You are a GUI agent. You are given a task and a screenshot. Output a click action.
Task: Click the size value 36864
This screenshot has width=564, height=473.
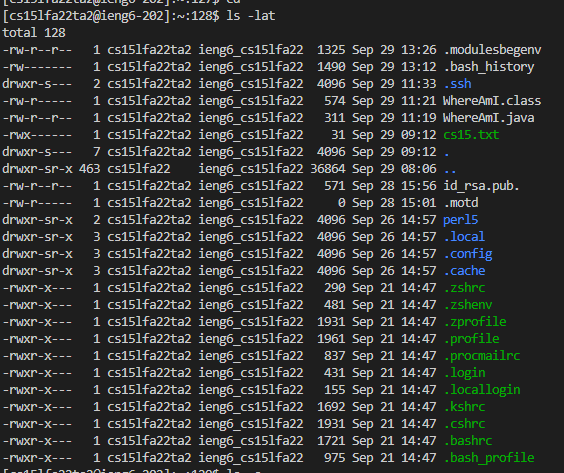tap(328, 169)
